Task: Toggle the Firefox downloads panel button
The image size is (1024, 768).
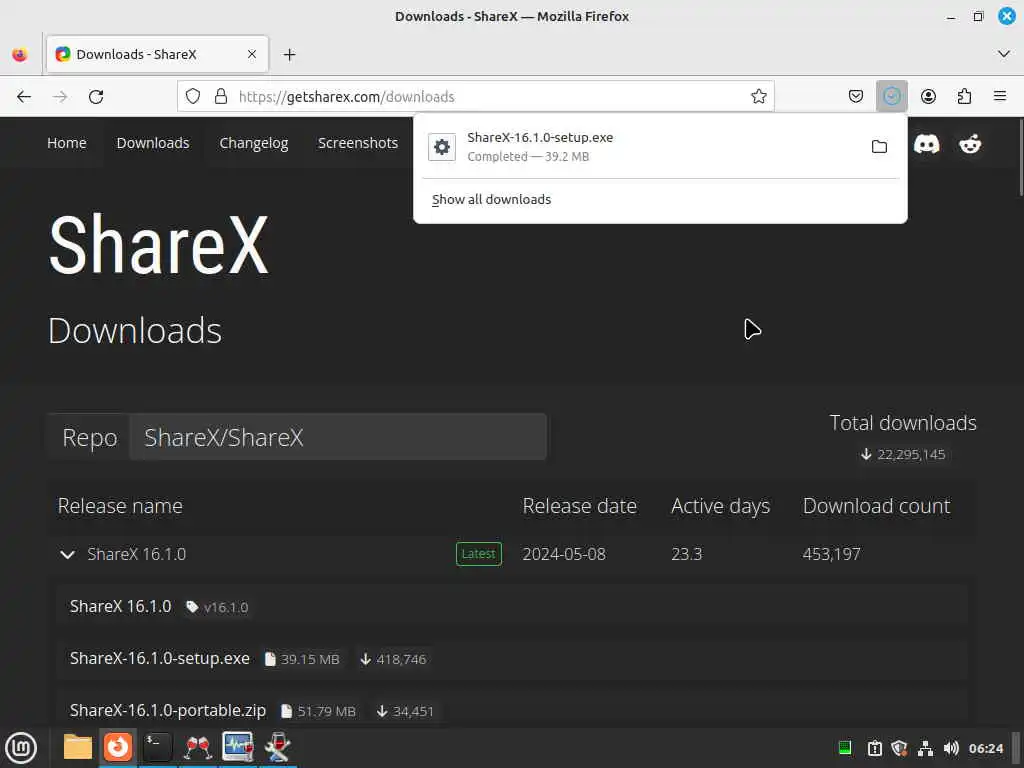Action: tap(891, 97)
